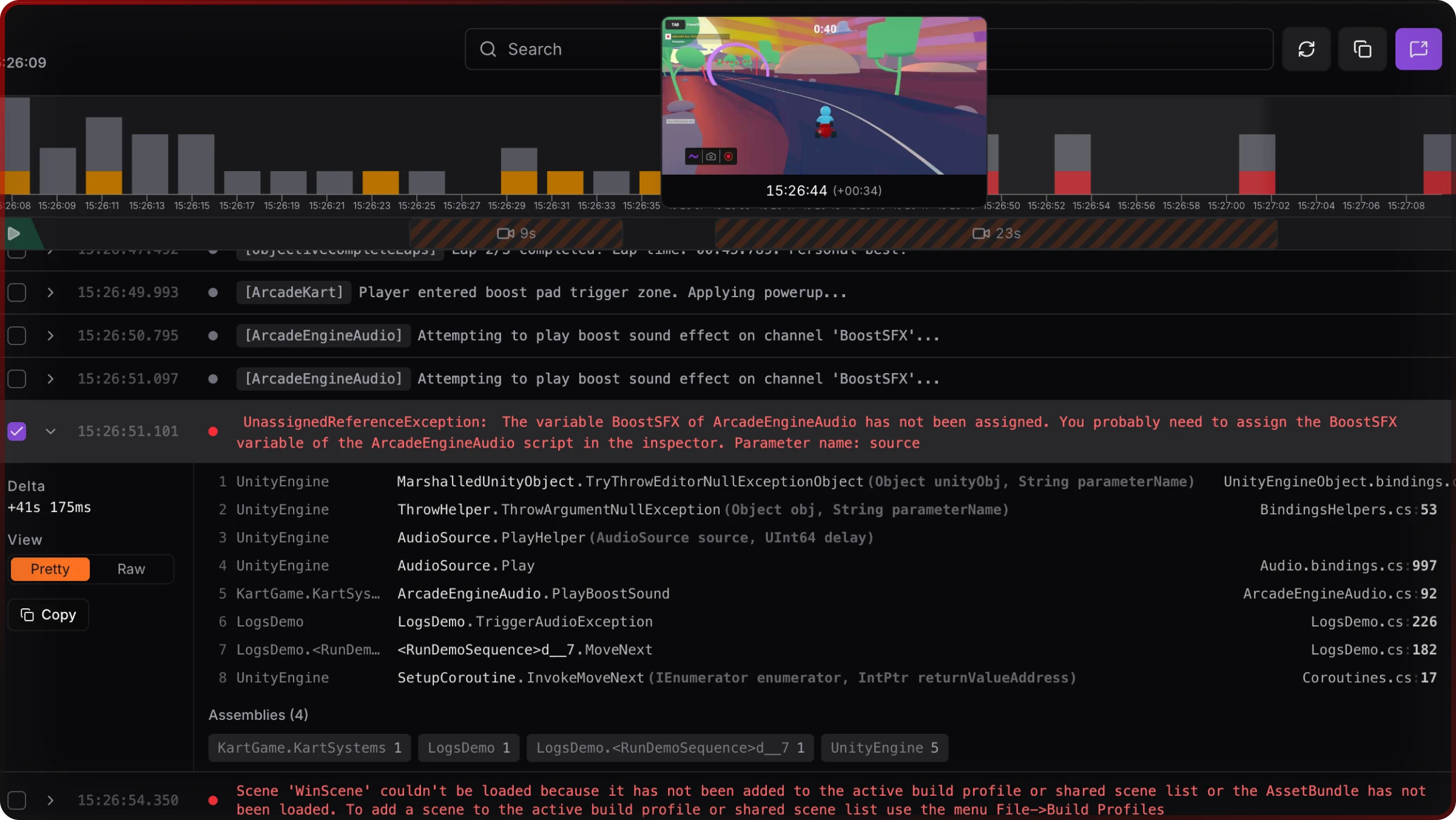Click the UnityEngine 5 assembly chip
Viewport: 1456px width, 820px height.
pyautogui.click(x=885, y=748)
